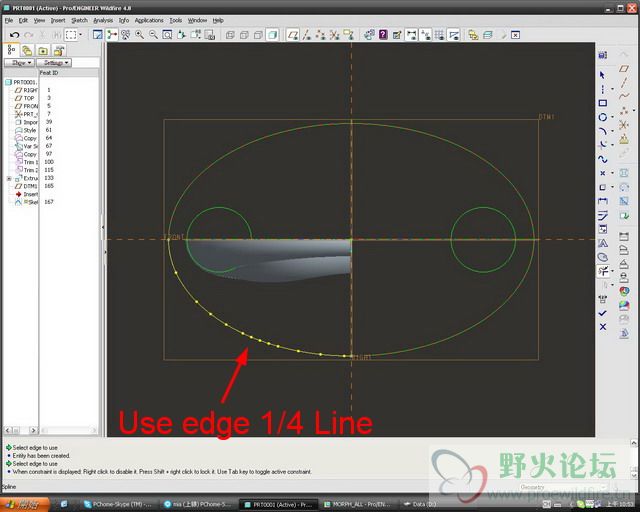Image resolution: width=640 pixels, height=512 pixels.
Task: Select the Arc sketch tool
Action: 602,131
